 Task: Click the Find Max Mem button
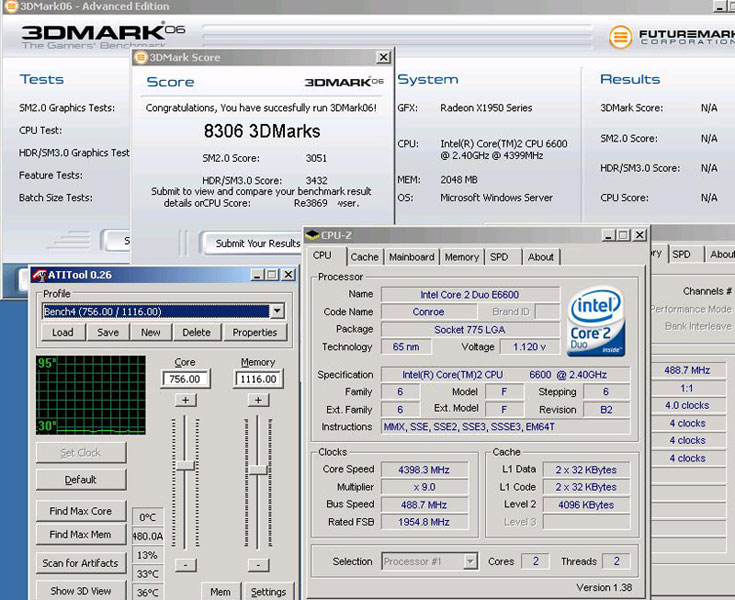coord(81,534)
